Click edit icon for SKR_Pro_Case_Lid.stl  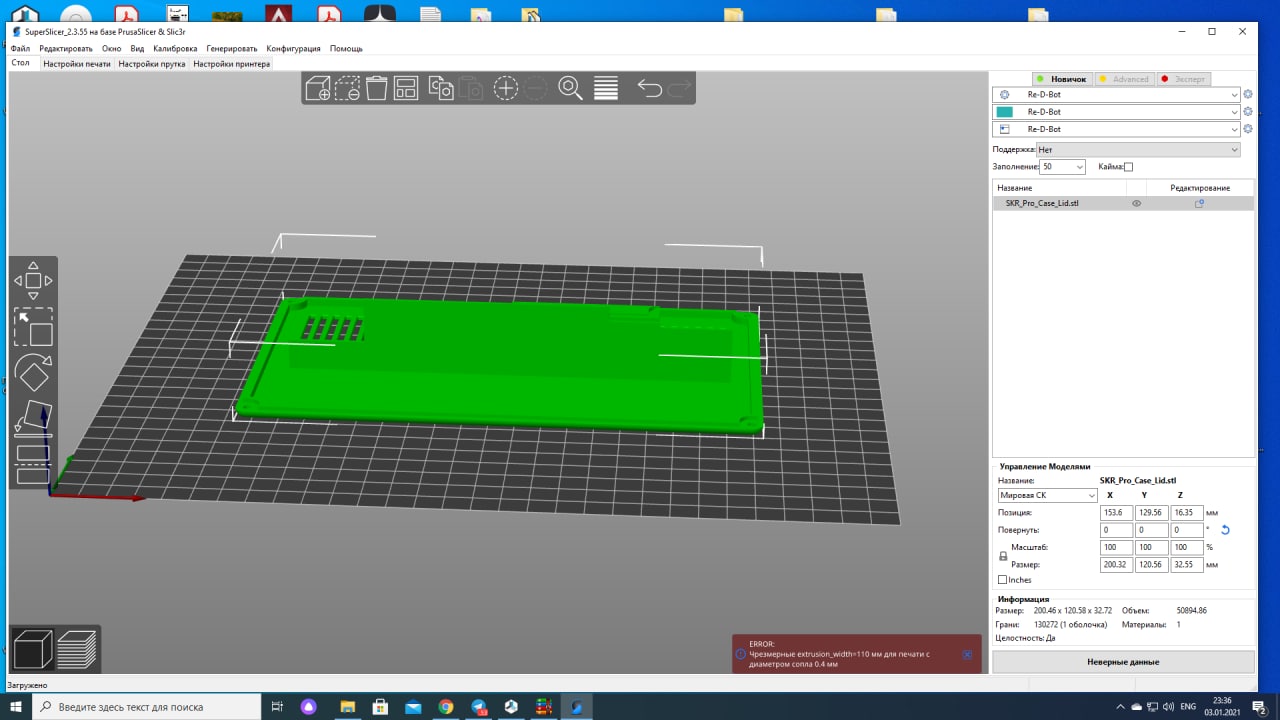tap(1199, 203)
